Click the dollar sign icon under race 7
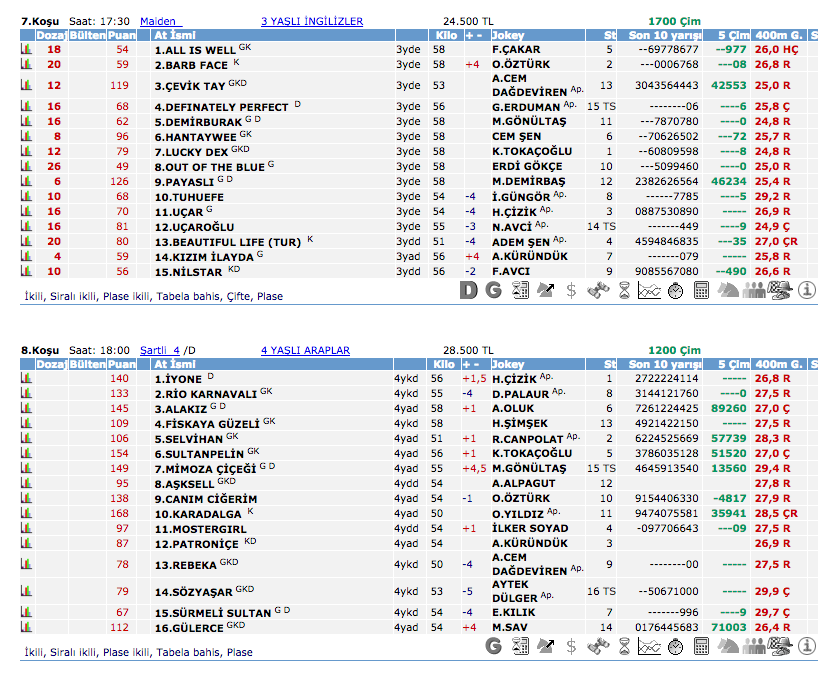This screenshot has height=677, width=840. (571, 290)
